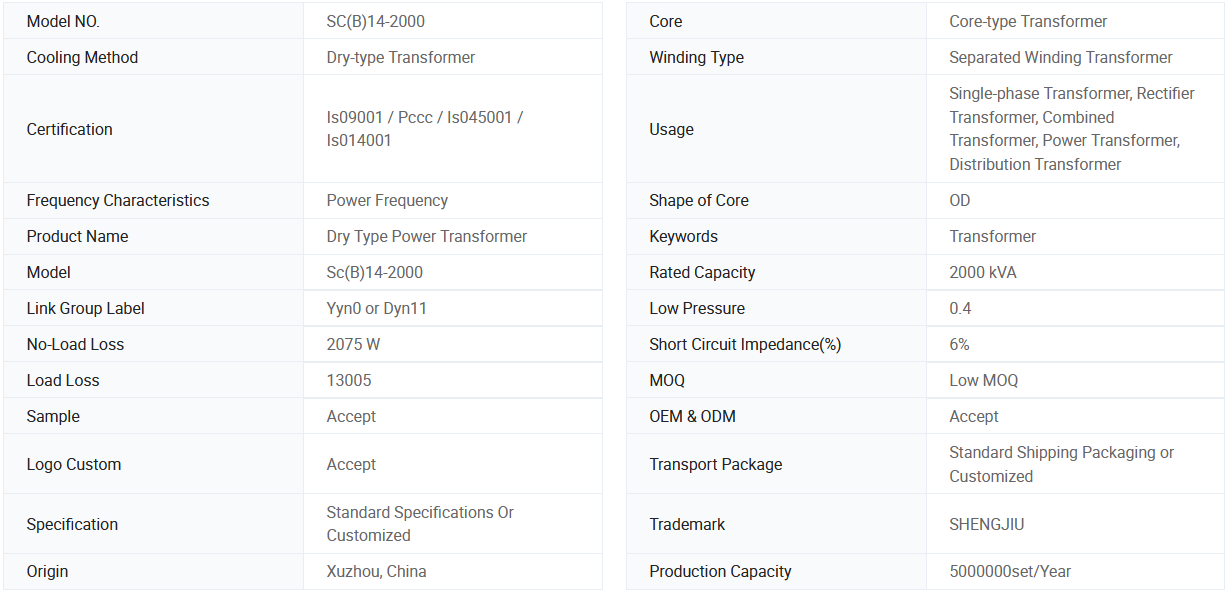The height and width of the screenshot is (593, 1227).
Task: Click the Dry Type Power Transformer product name
Action: 426,236
